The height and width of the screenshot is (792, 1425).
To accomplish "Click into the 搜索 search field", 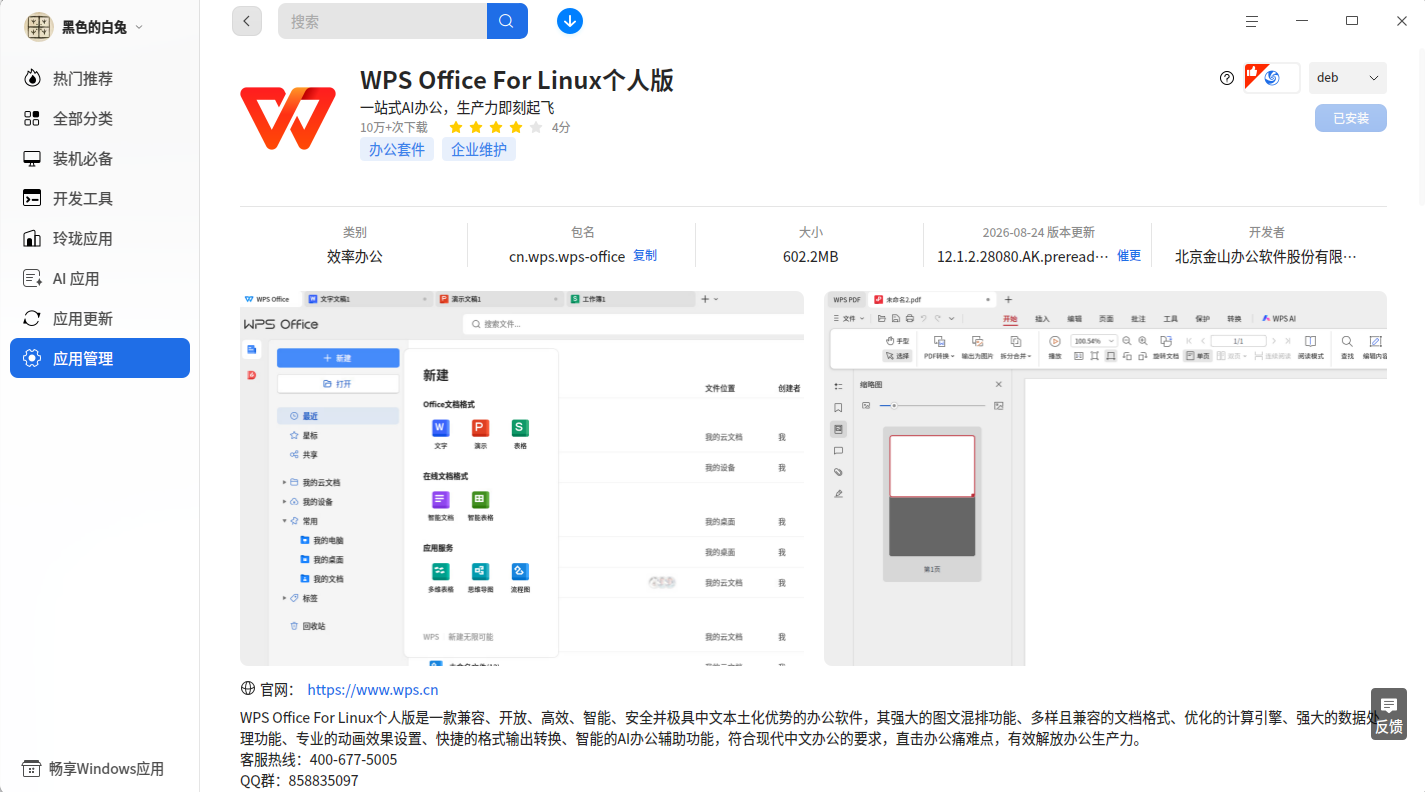I will (x=382, y=21).
